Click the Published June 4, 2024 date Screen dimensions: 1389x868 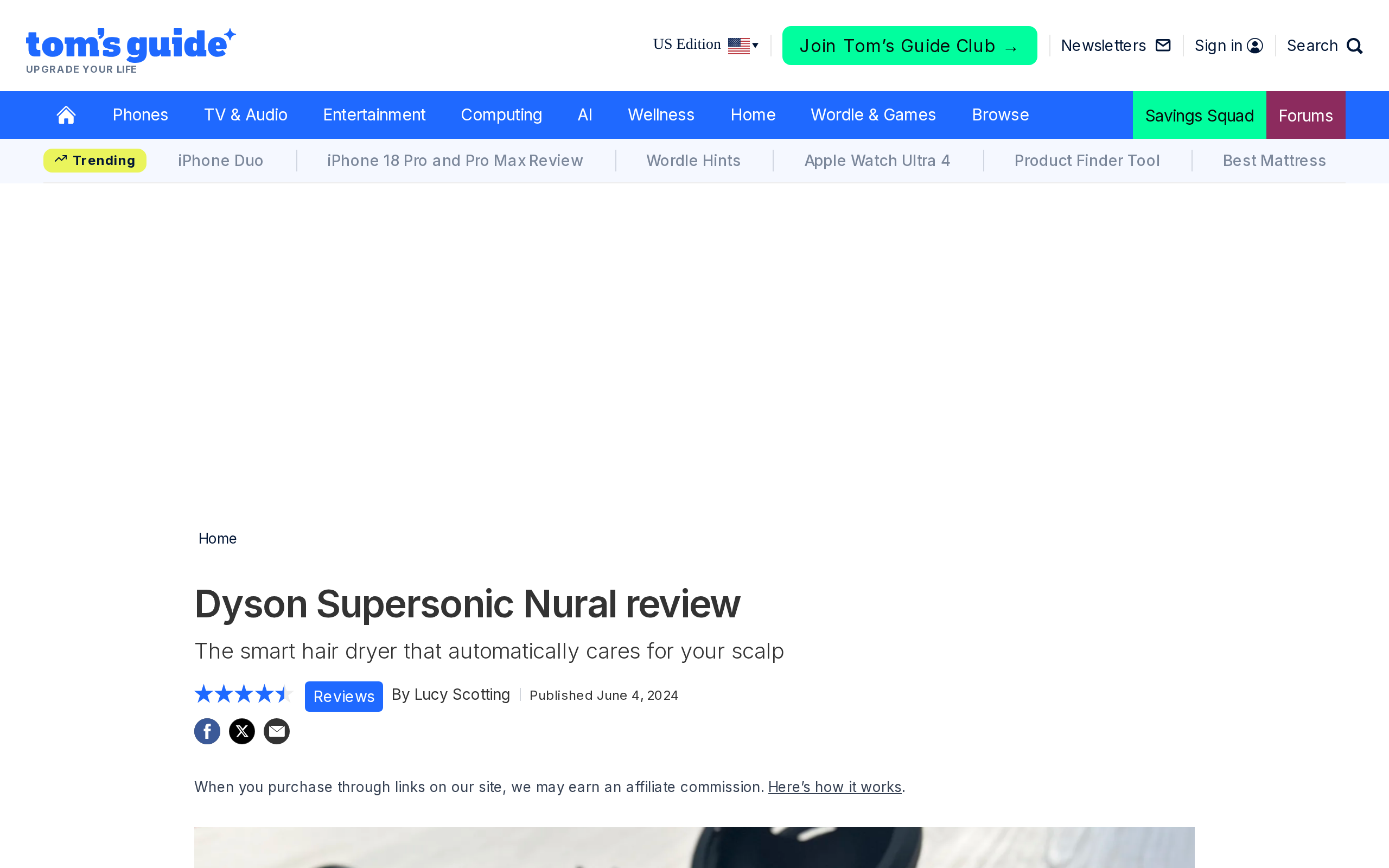[x=604, y=695]
